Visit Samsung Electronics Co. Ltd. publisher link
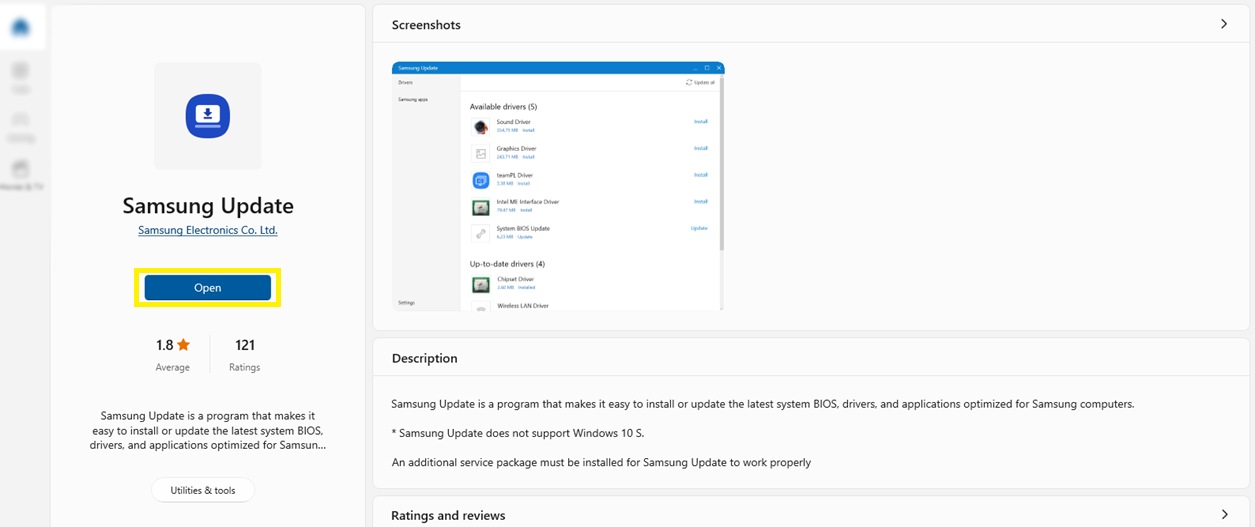This screenshot has height=527, width=1255. coord(208,230)
